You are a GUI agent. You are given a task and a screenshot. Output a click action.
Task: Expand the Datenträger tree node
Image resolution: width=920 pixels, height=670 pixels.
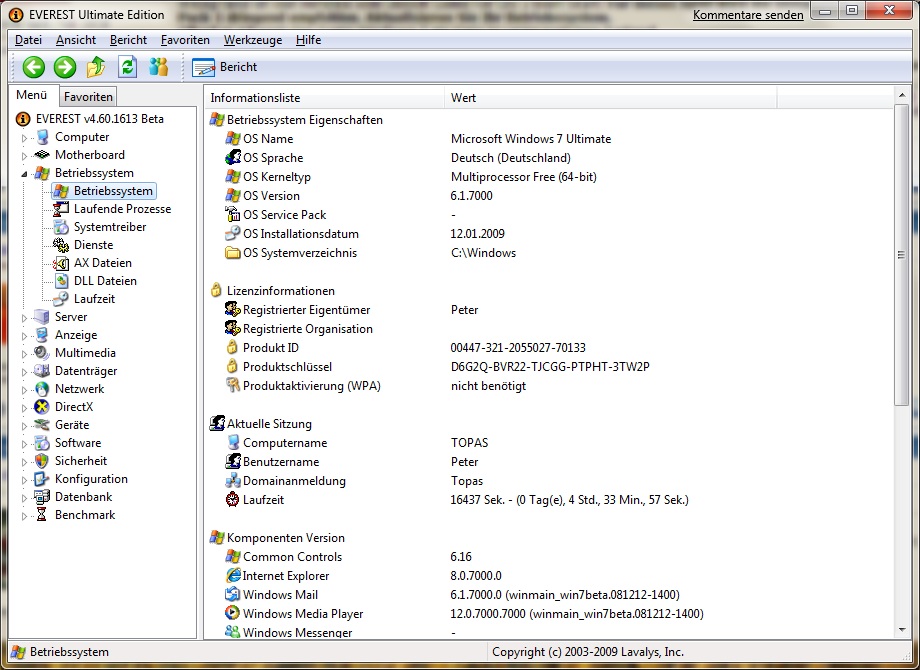click(24, 372)
